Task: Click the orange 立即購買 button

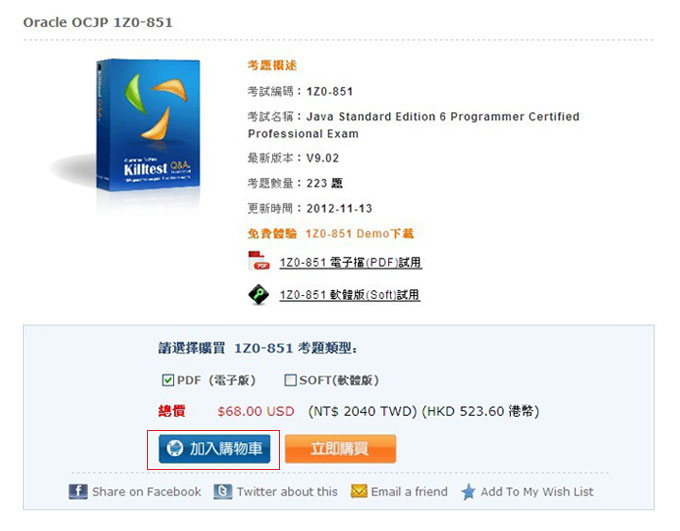Action: point(340,449)
